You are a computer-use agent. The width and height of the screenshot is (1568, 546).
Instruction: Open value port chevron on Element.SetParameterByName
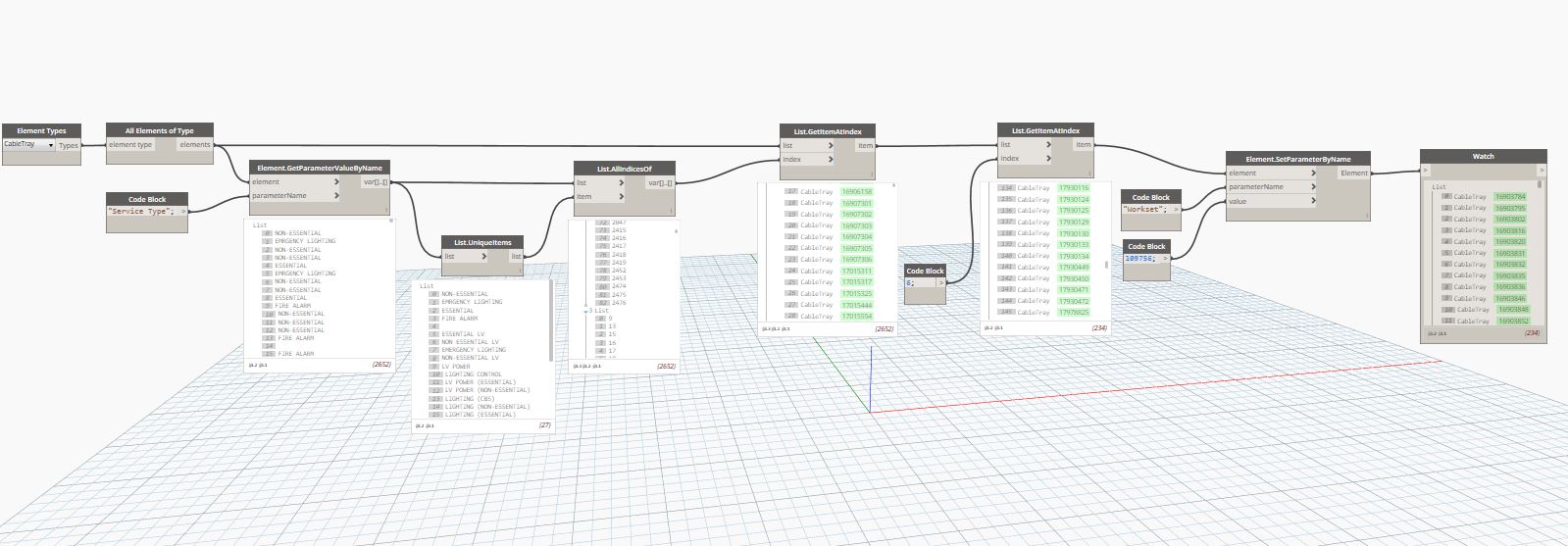click(x=1314, y=201)
